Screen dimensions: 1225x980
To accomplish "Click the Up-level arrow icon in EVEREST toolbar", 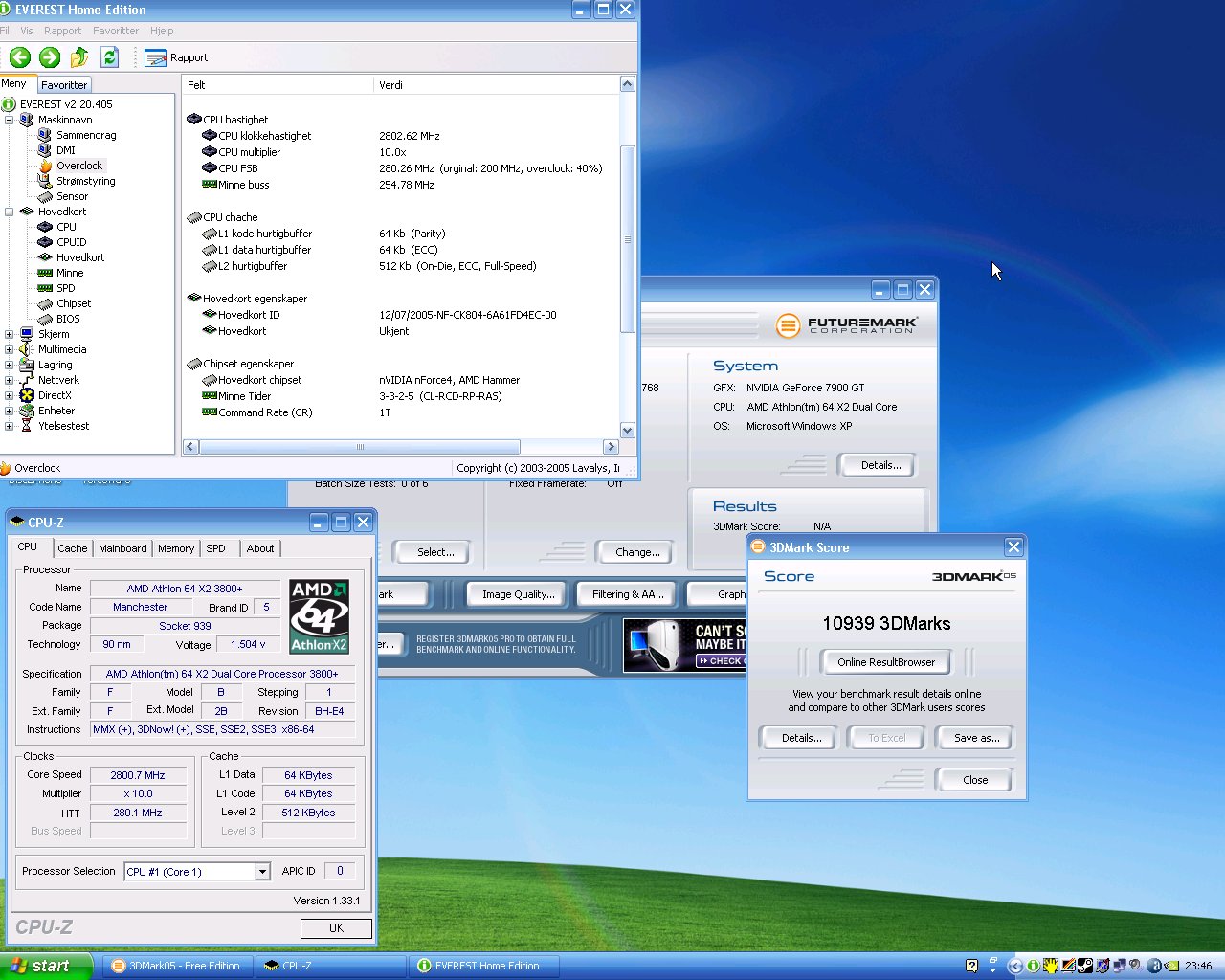I will 79,57.
